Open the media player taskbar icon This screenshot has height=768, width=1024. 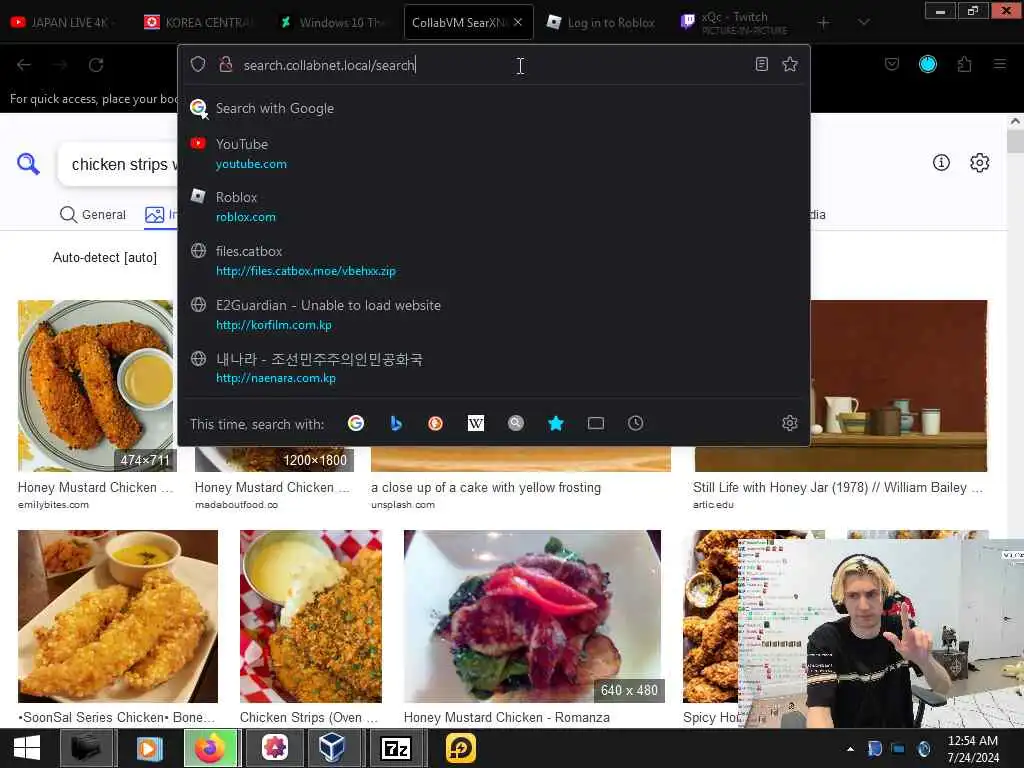(149, 748)
